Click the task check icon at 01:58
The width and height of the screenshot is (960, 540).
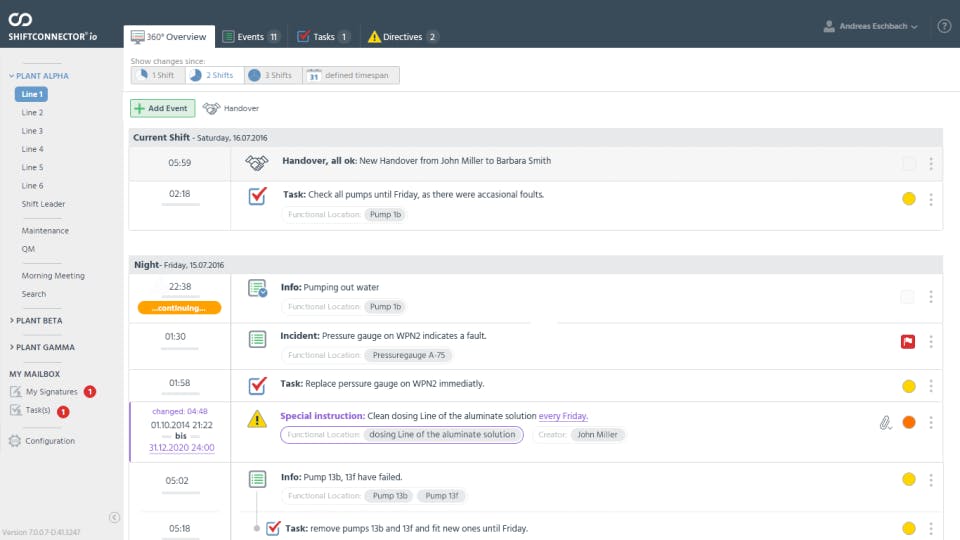(258, 385)
